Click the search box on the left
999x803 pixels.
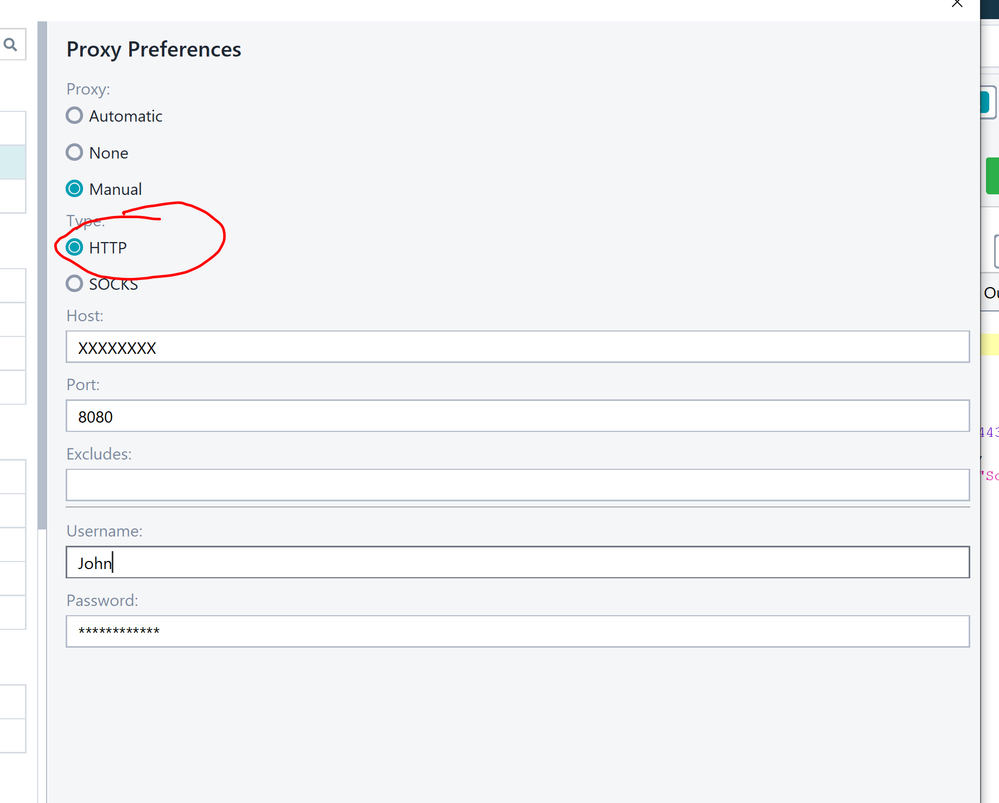click(10, 45)
